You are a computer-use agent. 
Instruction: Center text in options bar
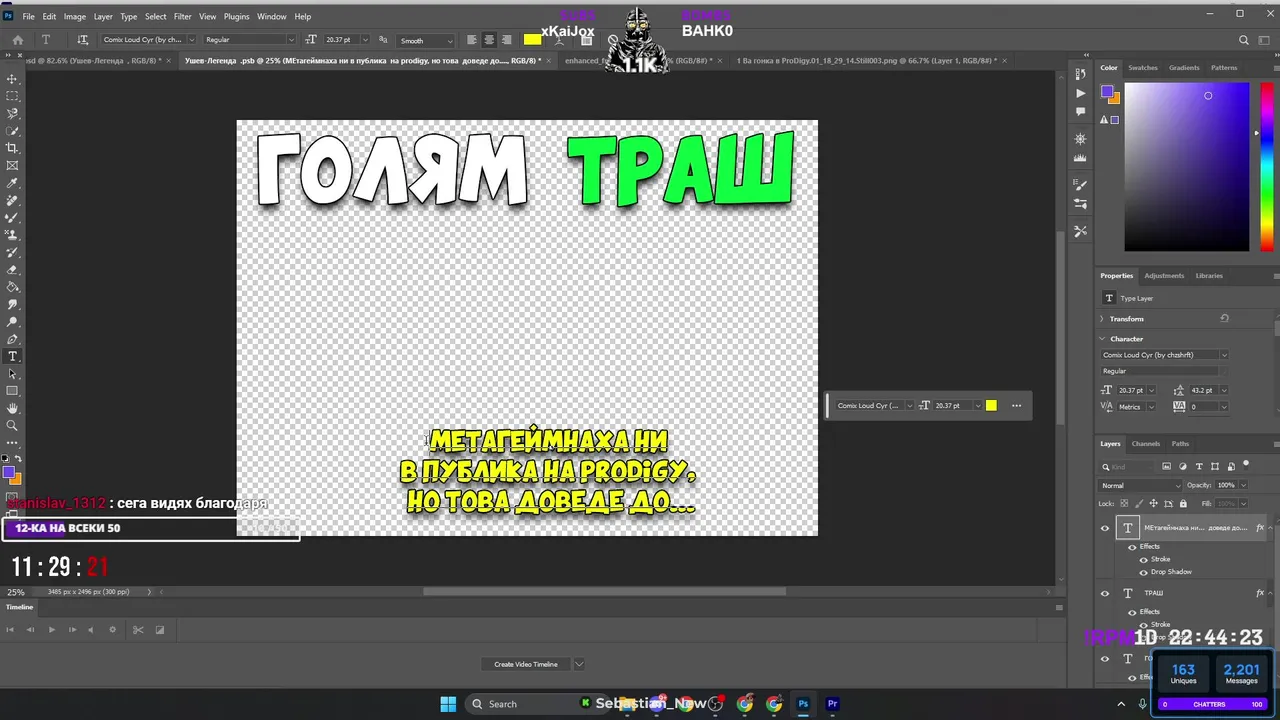[489, 40]
